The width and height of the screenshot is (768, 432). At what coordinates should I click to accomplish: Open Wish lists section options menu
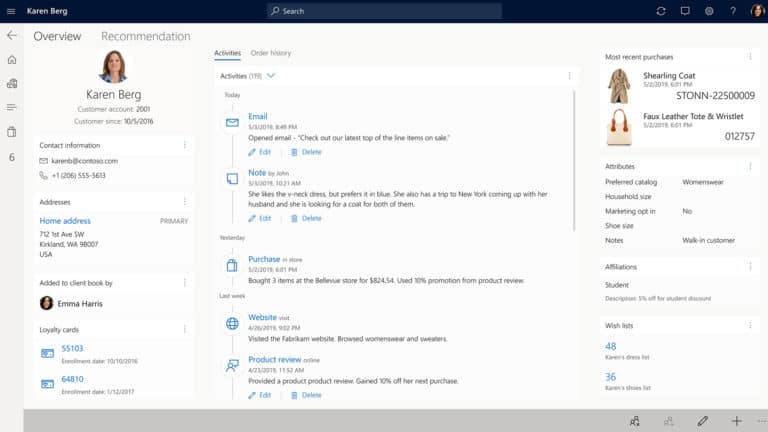coord(750,325)
